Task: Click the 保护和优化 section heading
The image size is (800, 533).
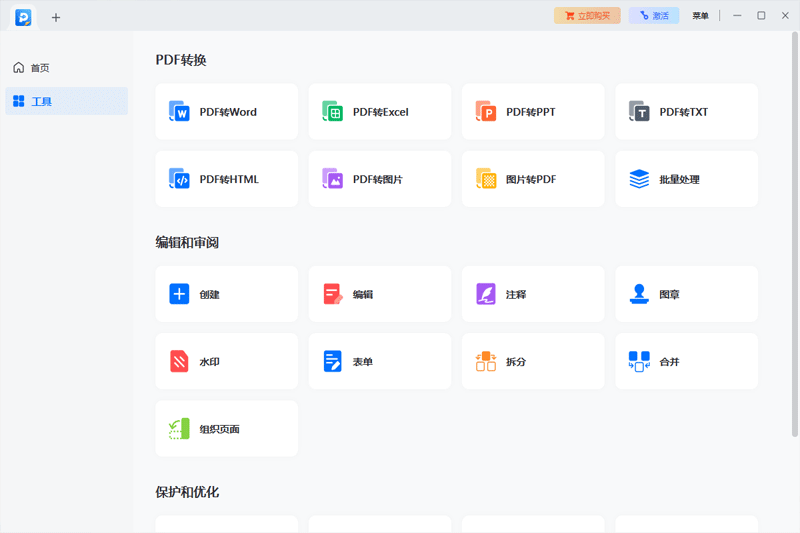Action: click(x=187, y=492)
